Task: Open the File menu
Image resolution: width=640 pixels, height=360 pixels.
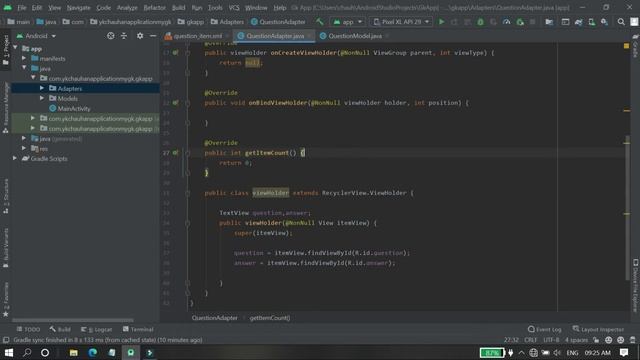Action: (22, 8)
